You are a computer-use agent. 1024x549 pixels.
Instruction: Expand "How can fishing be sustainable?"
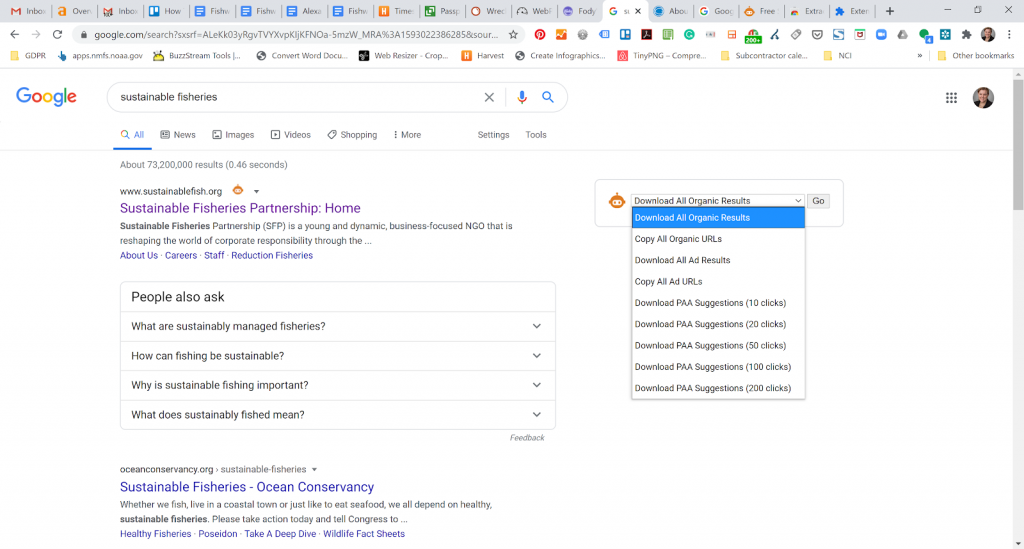click(x=338, y=356)
